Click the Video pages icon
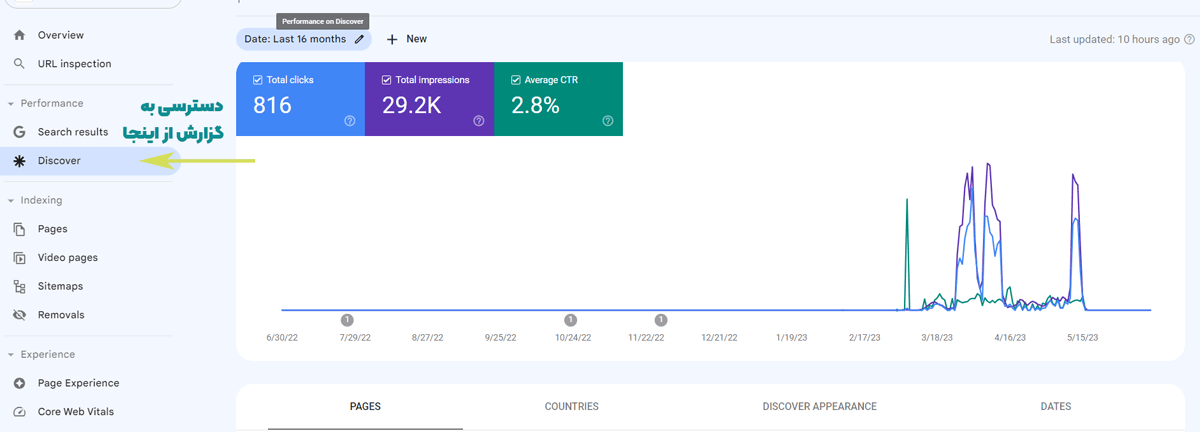This screenshot has height=432, width=1200. click(19, 258)
